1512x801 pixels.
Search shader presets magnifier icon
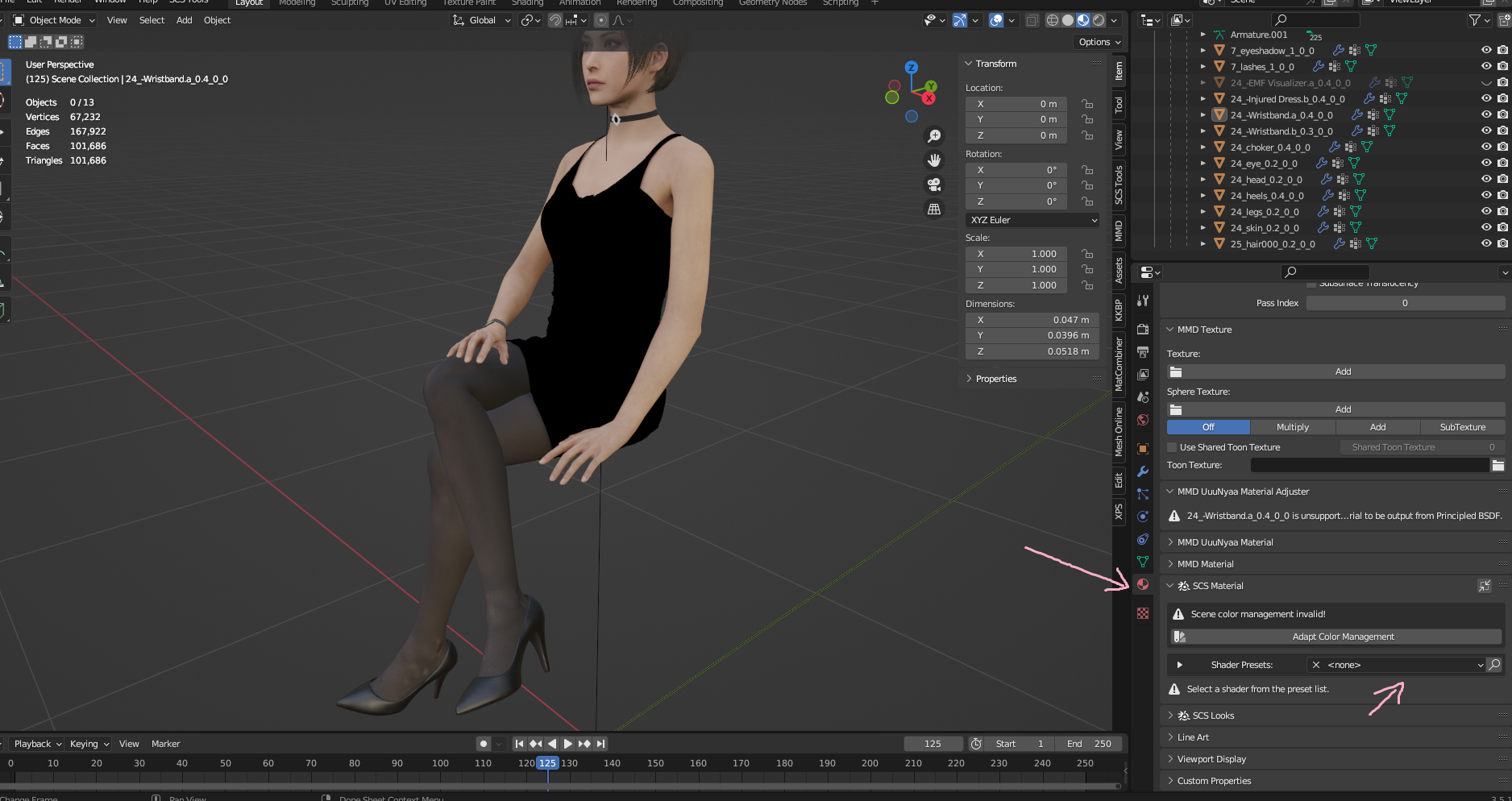[x=1494, y=665]
